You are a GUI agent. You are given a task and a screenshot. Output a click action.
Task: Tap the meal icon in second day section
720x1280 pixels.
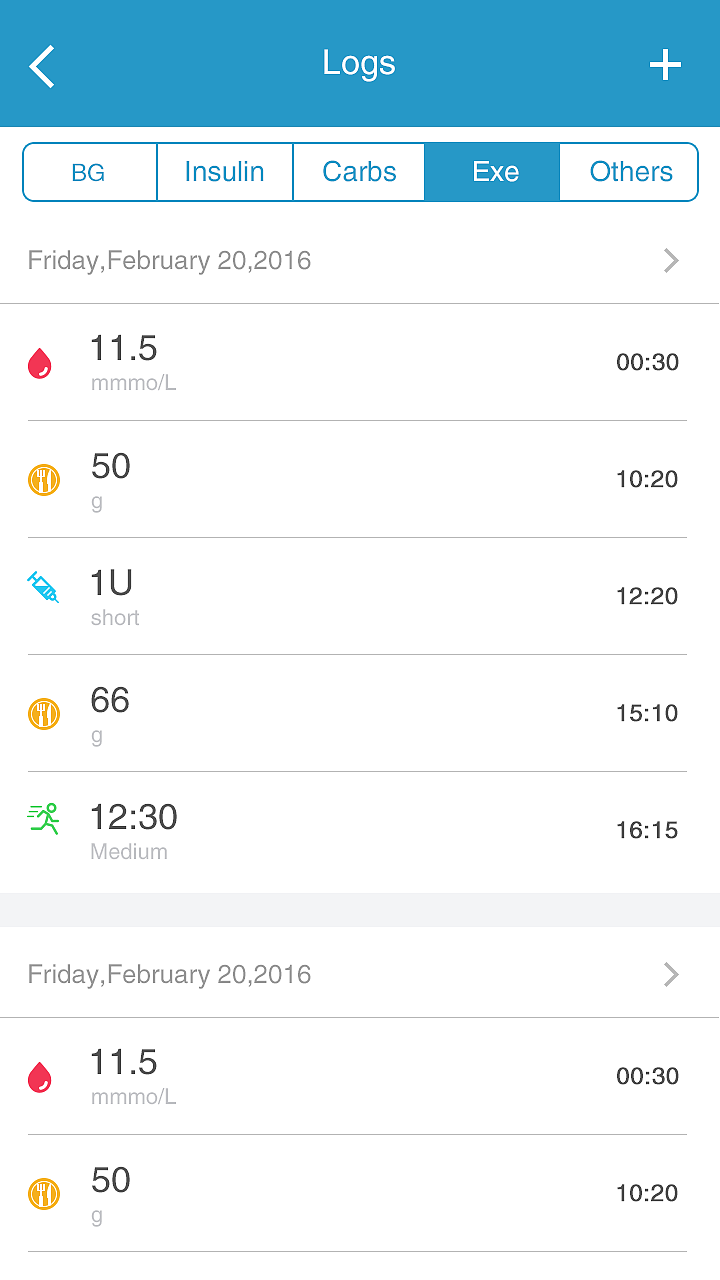pyautogui.click(x=44, y=1194)
